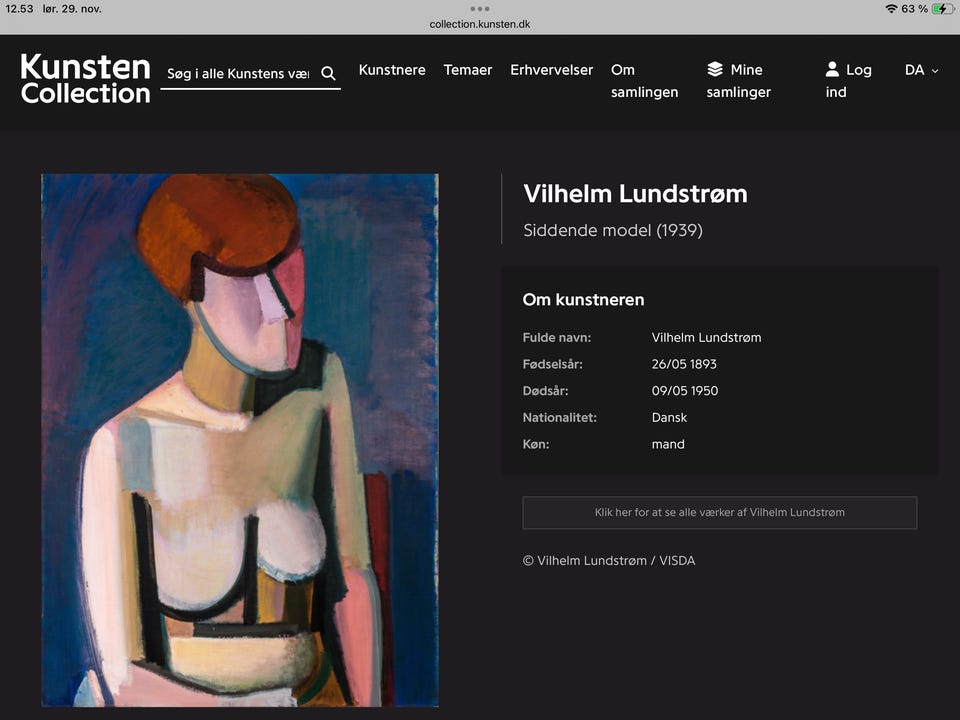Open the Erhvervelser section
Image resolution: width=960 pixels, height=720 pixels.
(x=551, y=70)
